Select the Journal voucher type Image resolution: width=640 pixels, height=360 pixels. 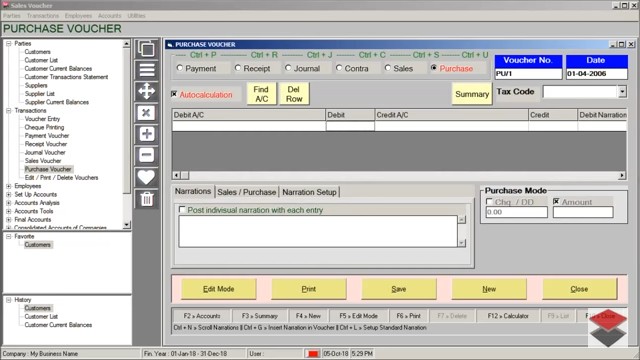click(288, 68)
